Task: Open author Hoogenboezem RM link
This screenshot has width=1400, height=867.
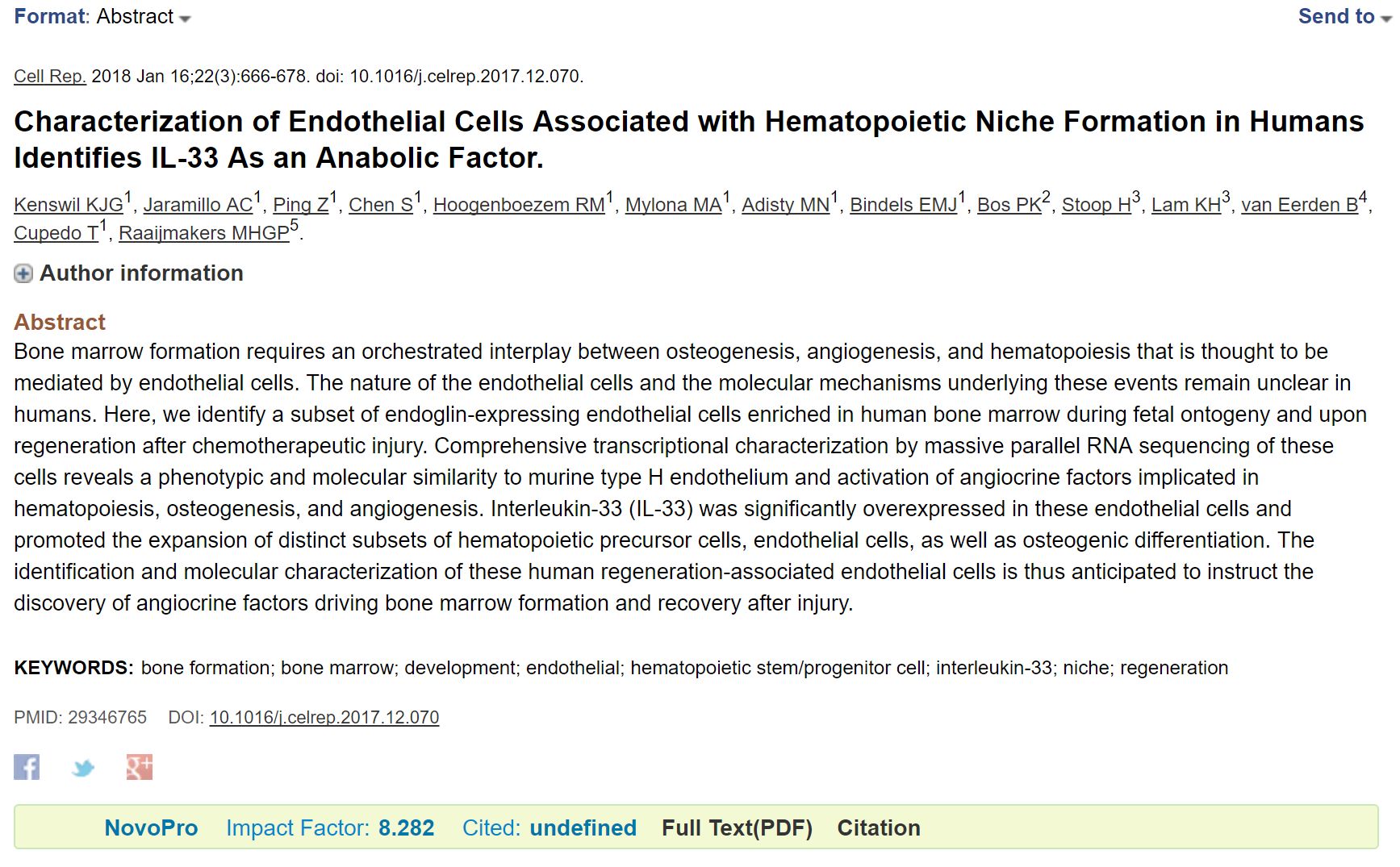Action: click(519, 205)
